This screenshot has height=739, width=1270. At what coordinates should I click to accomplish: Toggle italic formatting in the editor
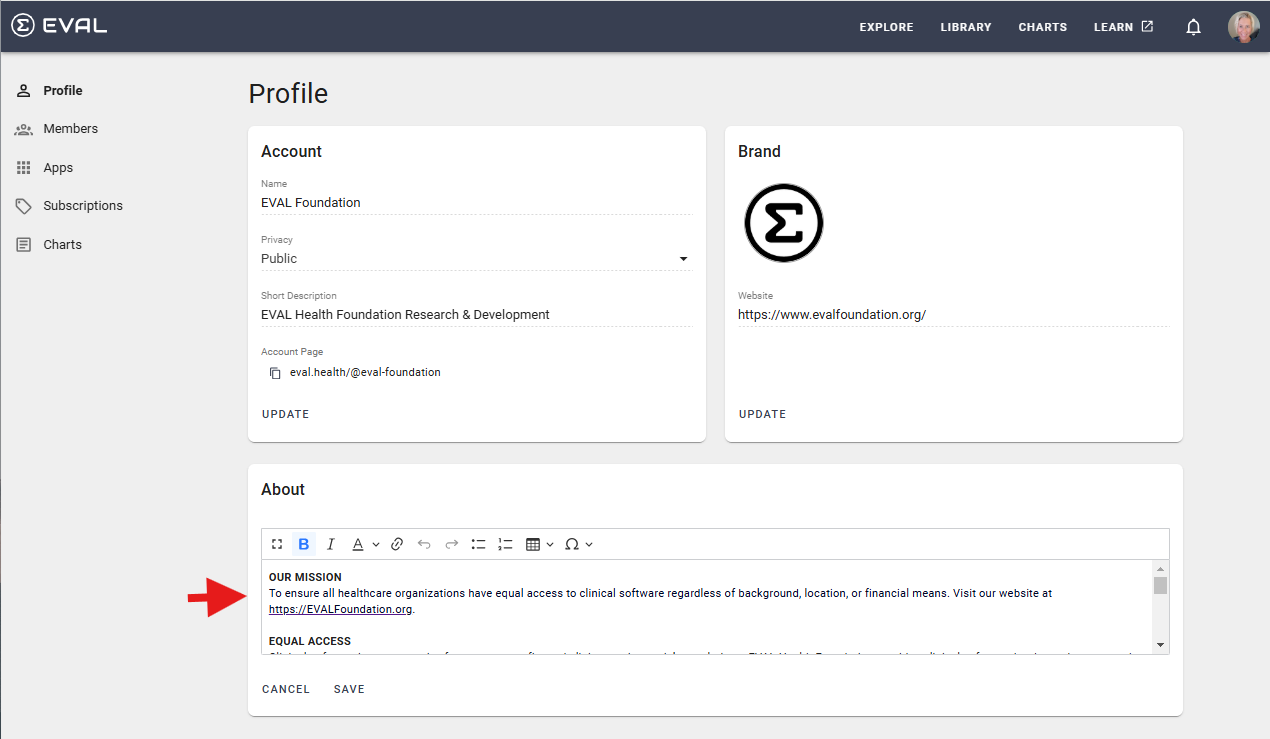(330, 544)
